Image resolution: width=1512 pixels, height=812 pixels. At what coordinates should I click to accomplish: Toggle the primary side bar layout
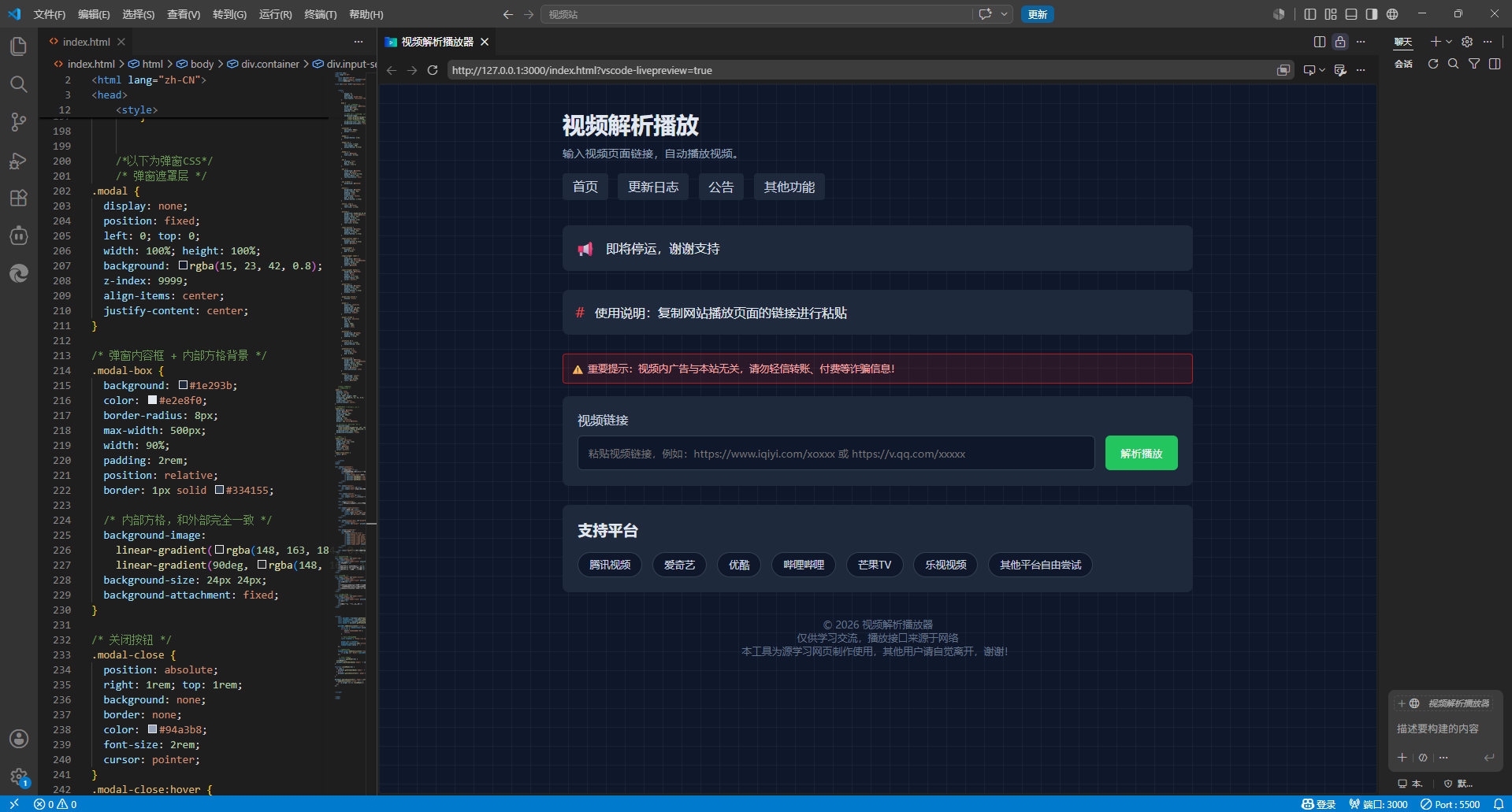1310,14
